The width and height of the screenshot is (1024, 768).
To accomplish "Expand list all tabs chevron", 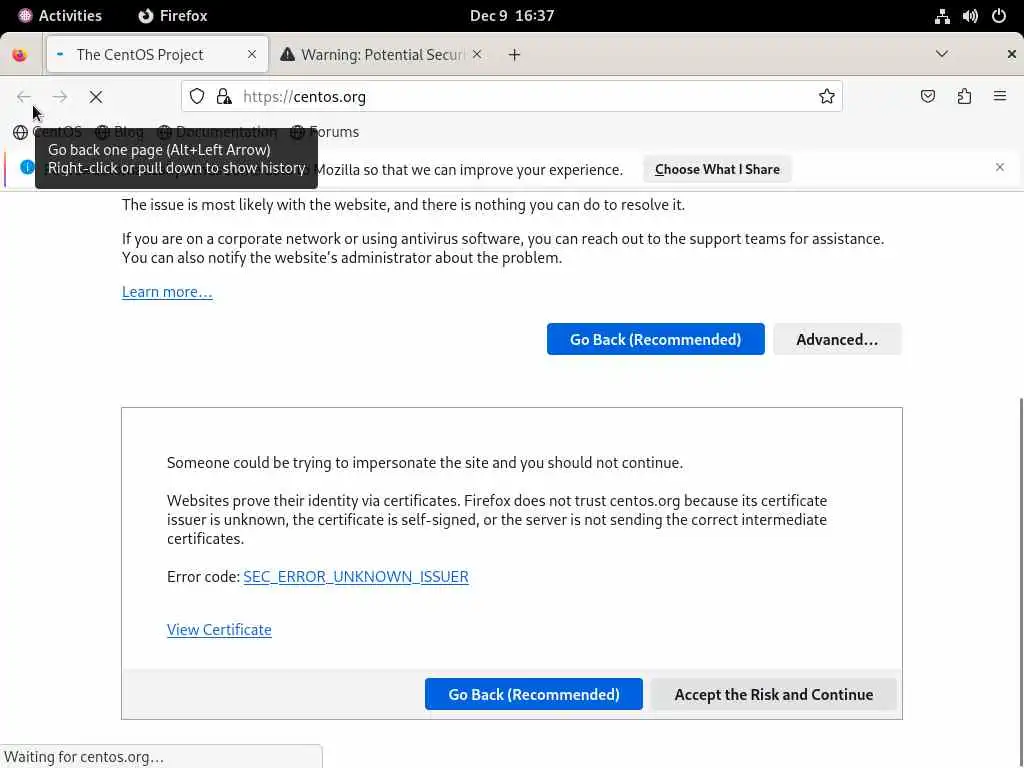I will click(942, 54).
